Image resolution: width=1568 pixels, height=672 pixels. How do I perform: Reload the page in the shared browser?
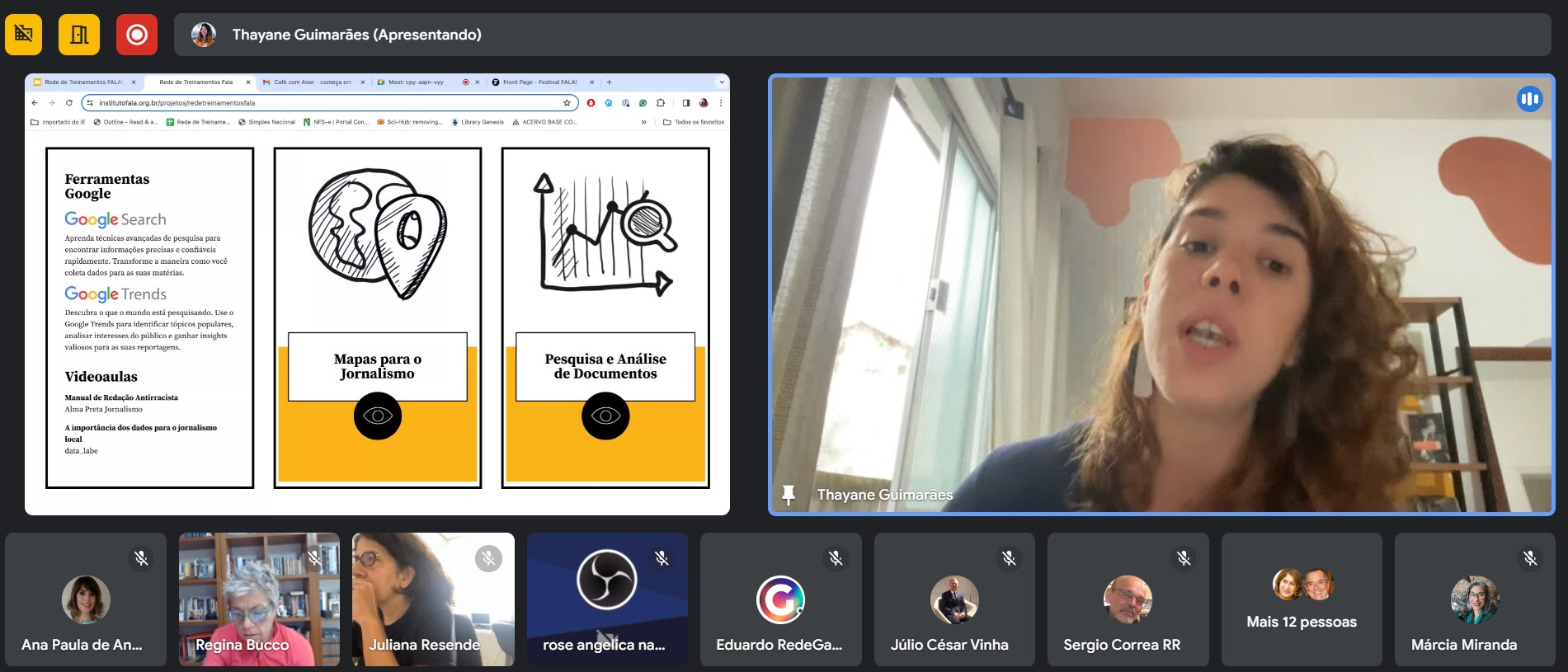pos(69,103)
